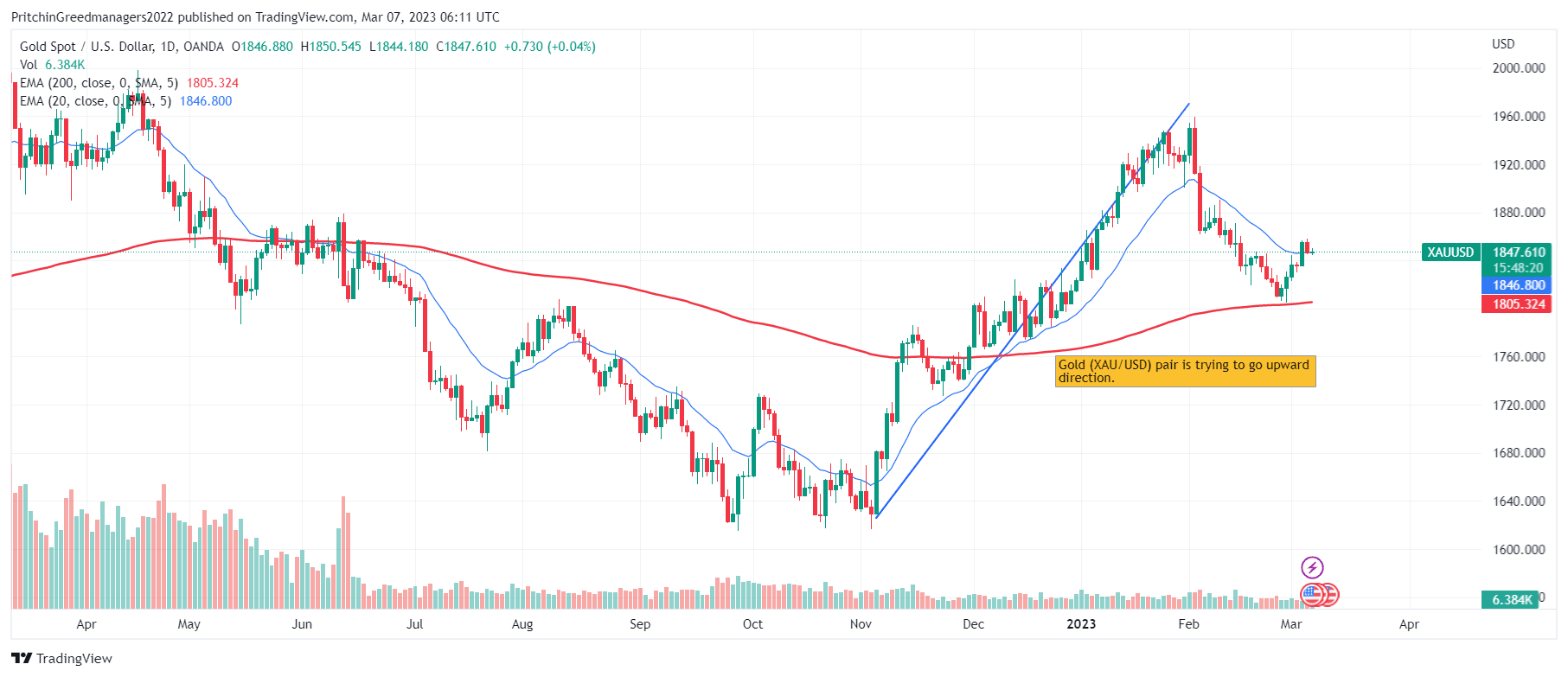Click the Aug time axis label
This screenshot has width=1568, height=677.
(522, 624)
